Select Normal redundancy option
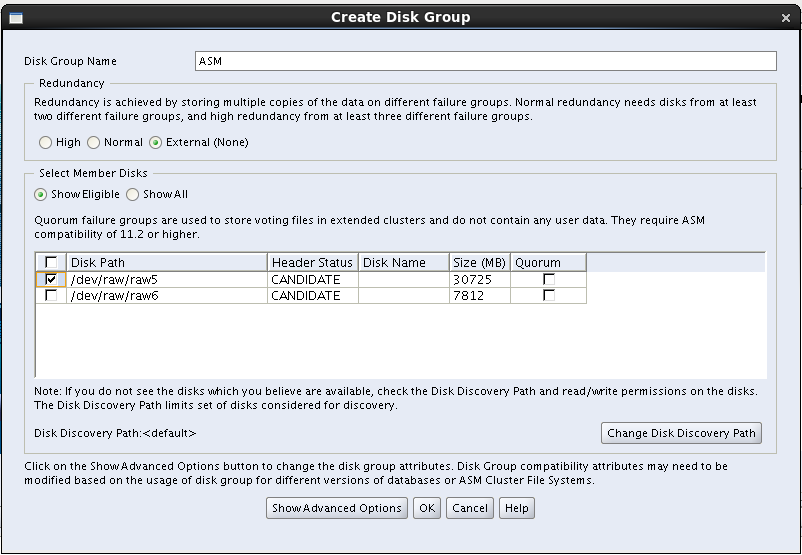Screen dimensions: 802x555 coord(94,143)
